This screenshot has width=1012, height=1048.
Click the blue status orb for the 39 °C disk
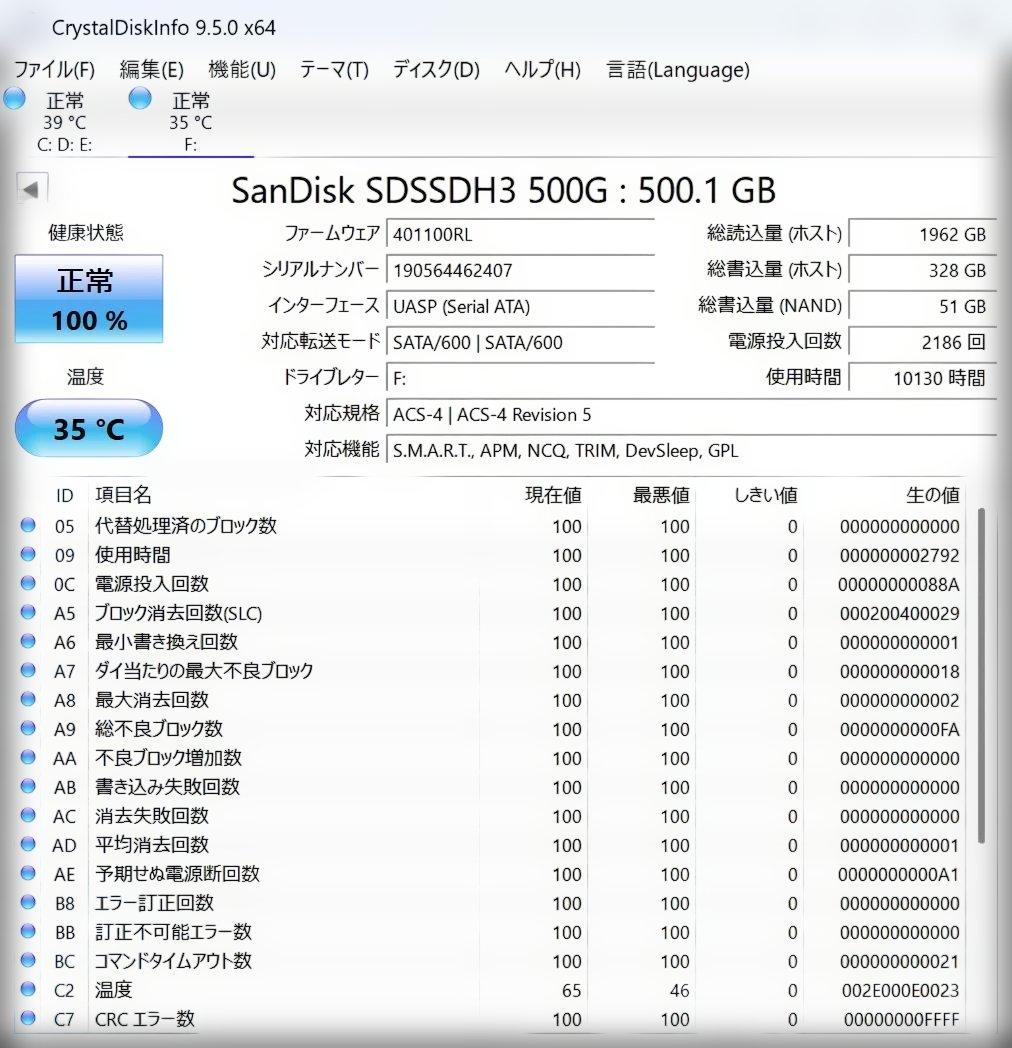15,98
